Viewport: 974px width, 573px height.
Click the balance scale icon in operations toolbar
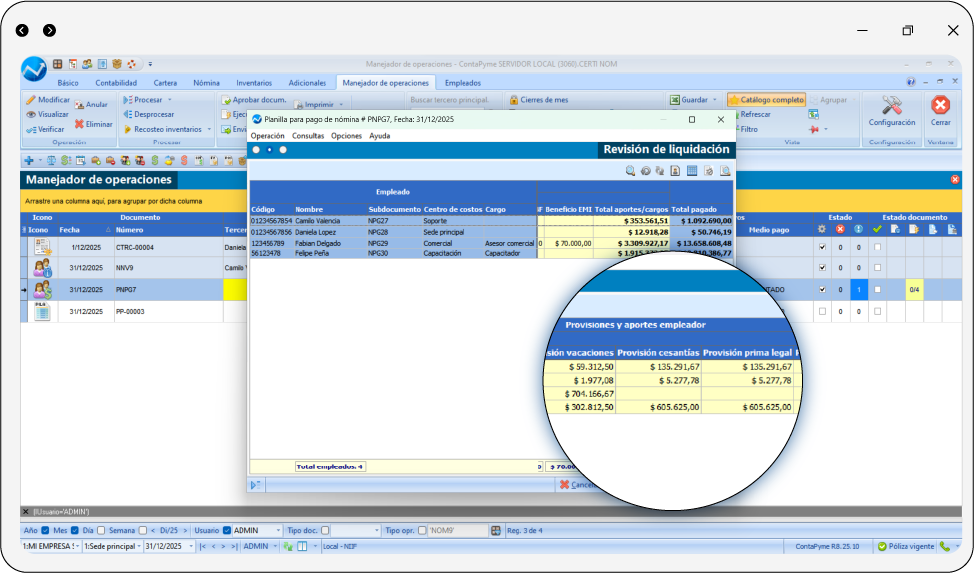[x=52, y=161]
